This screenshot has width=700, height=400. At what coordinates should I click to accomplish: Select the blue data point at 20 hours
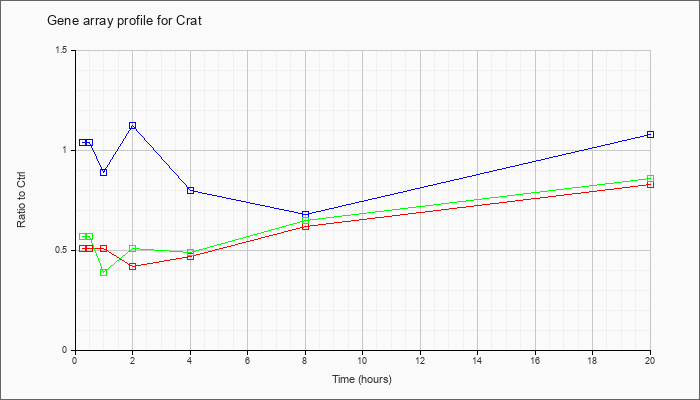click(650, 134)
